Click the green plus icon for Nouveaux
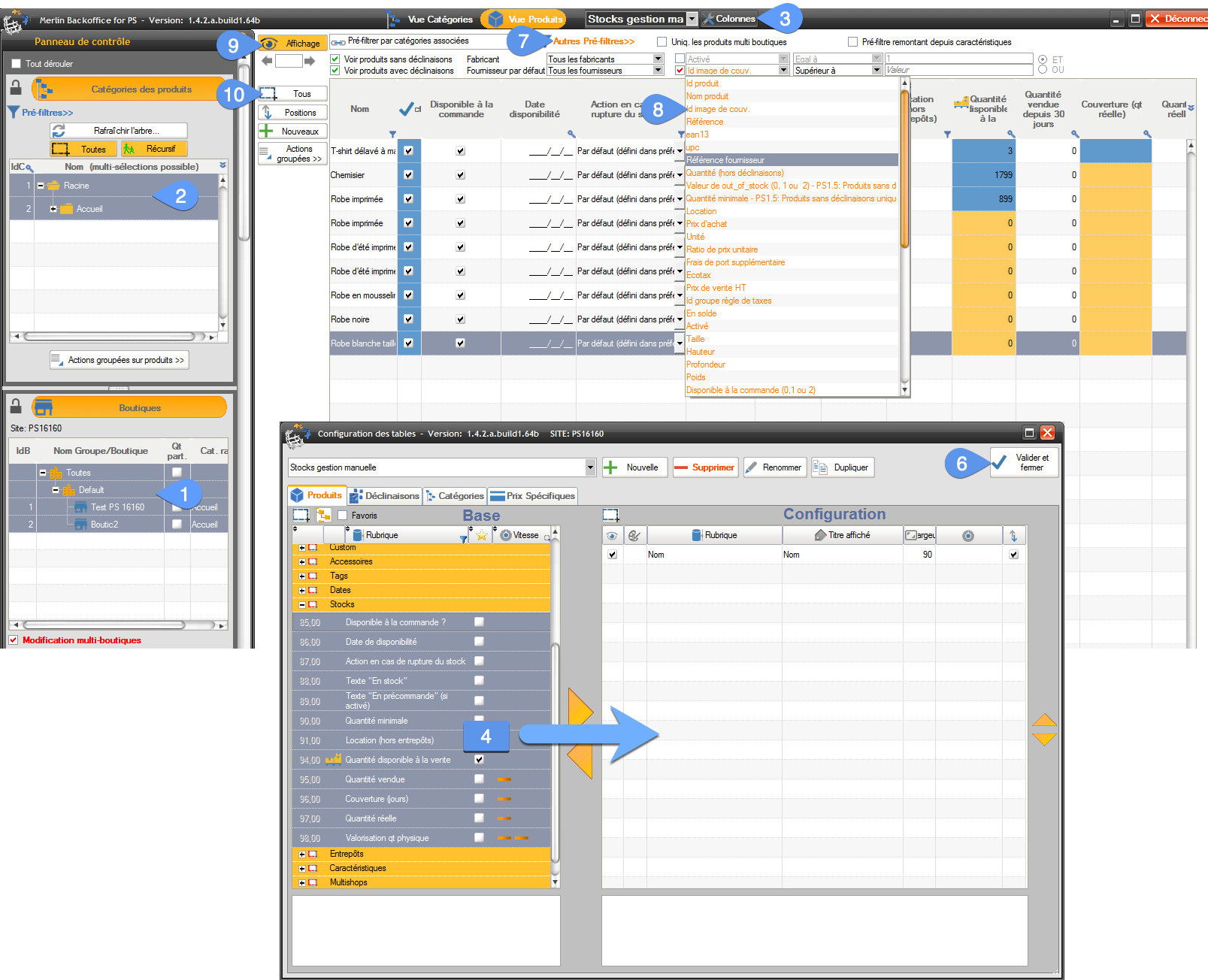 point(266,131)
